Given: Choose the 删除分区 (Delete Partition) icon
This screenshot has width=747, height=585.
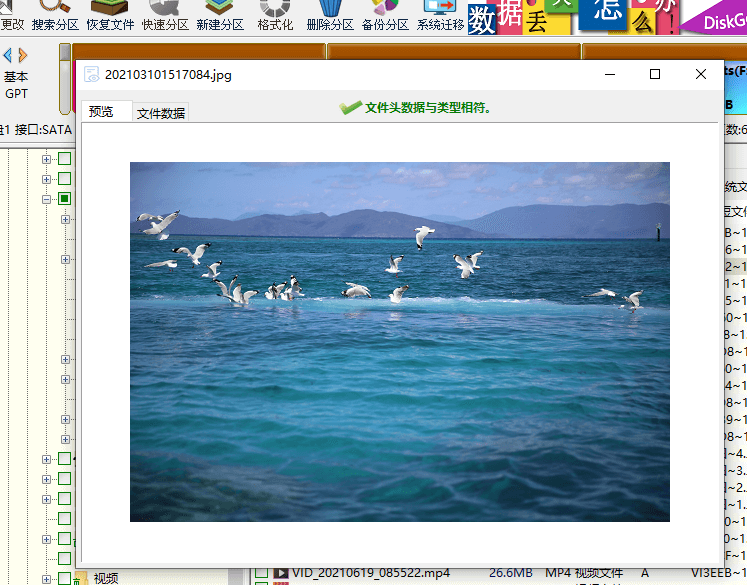Looking at the screenshot, I should [x=330, y=16].
